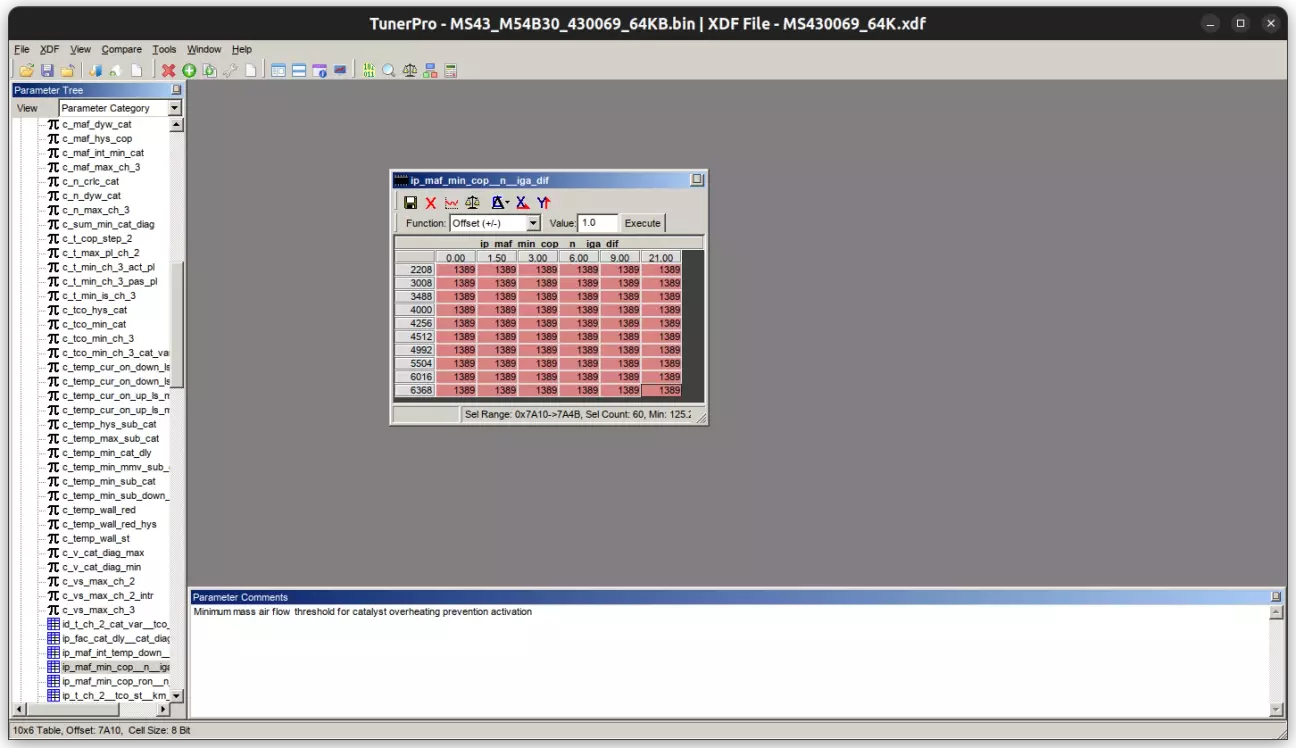Pin the Parameter Tree panel
The image size is (1296, 748).
pyautogui.click(x=177, y=90)
